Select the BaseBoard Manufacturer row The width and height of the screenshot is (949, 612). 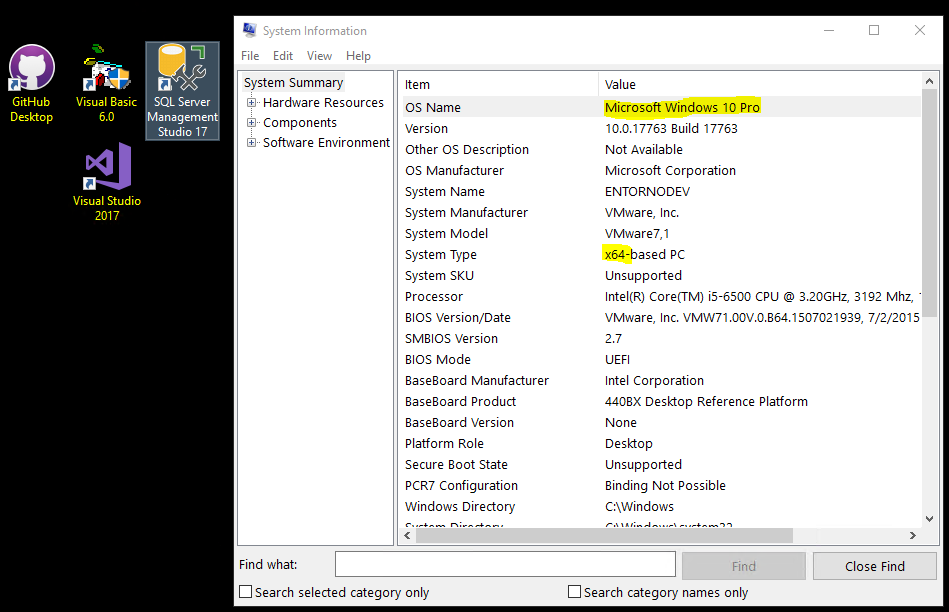tap(662, 380)
